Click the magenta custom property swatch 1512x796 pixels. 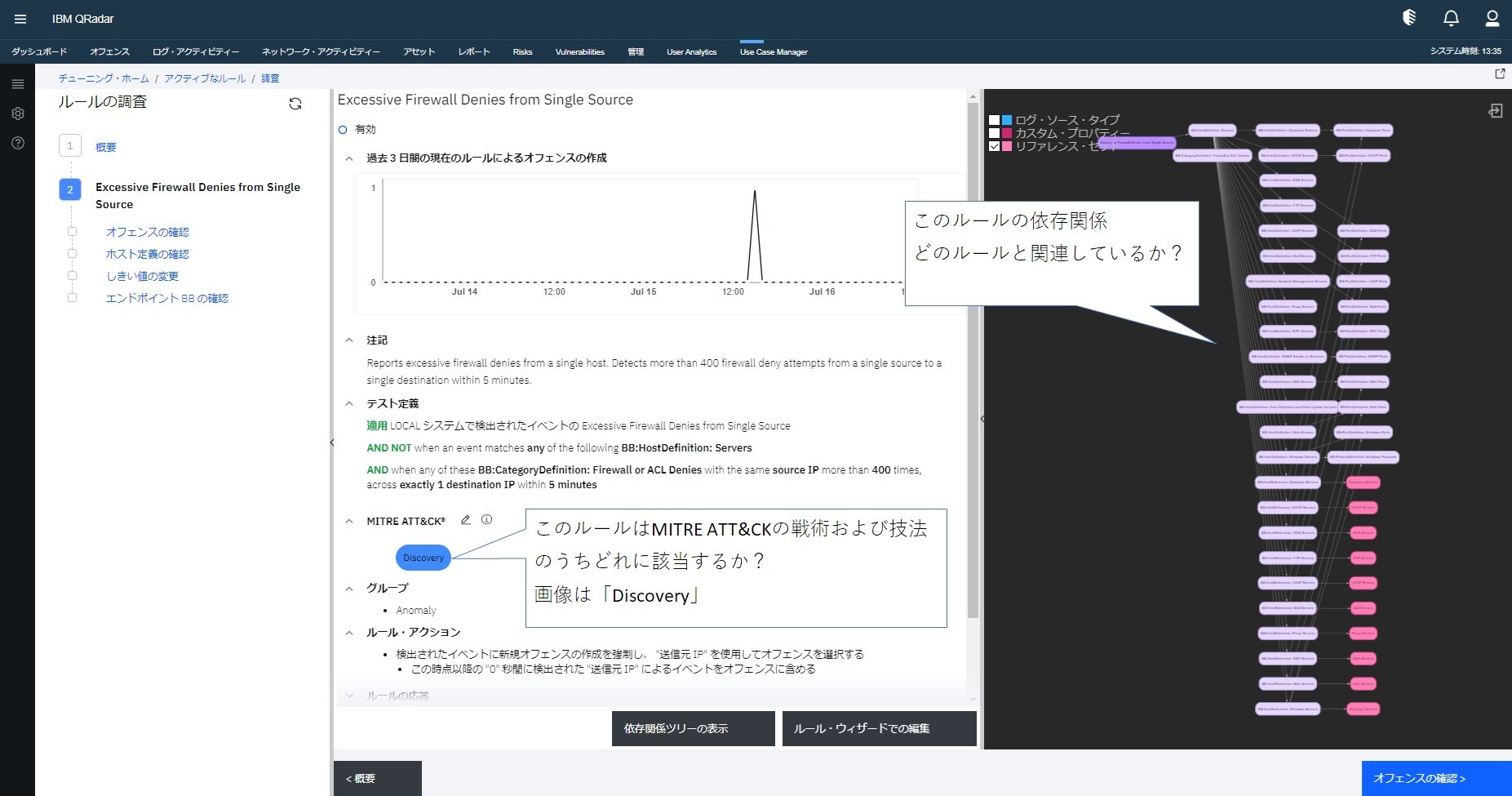pyautogui.click(x=1007, y=133)
